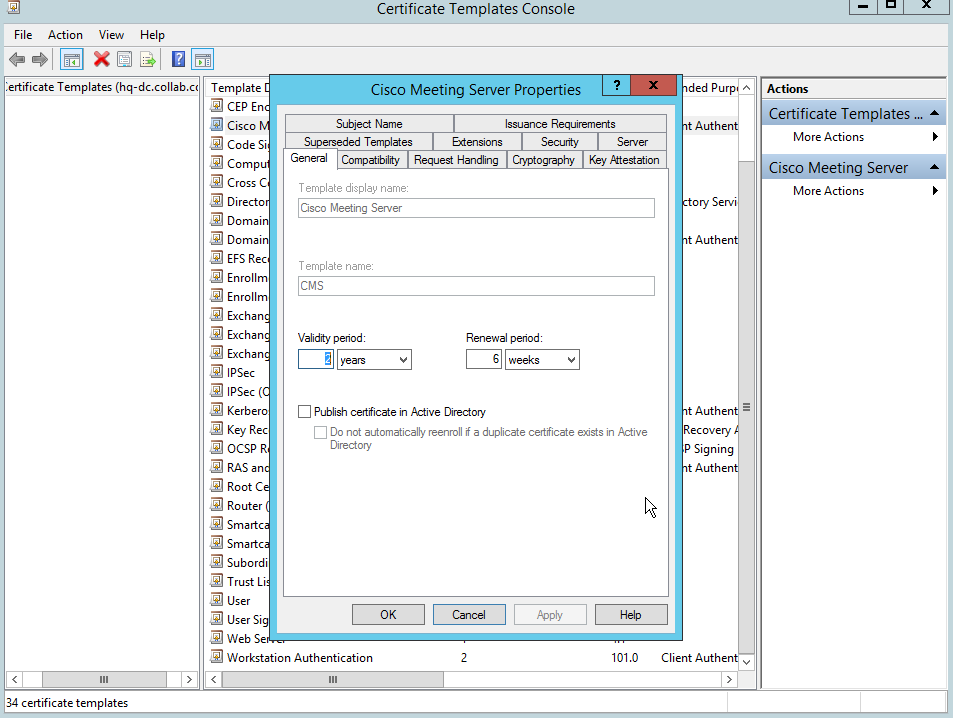Open the Properties toolbar icon
The height and width of the screenshot is (718, 953).
point(125,60)
